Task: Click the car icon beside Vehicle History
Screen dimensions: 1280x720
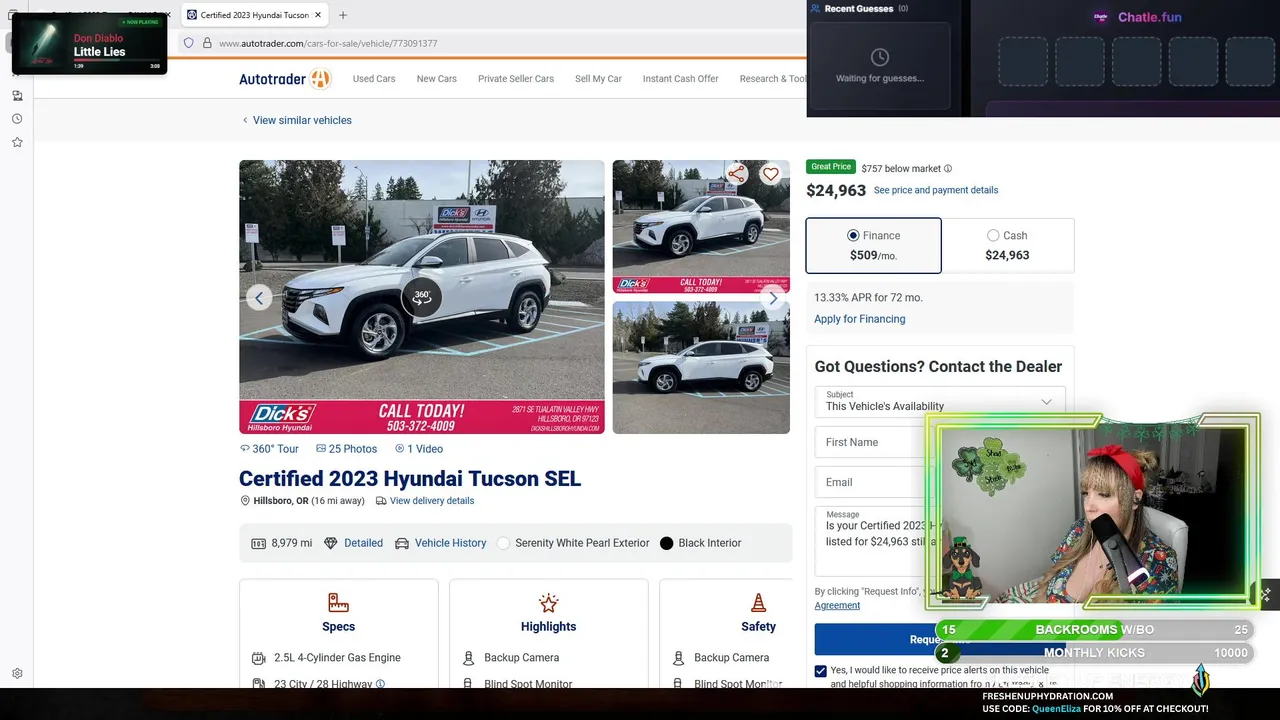Action: pos(401,543)
